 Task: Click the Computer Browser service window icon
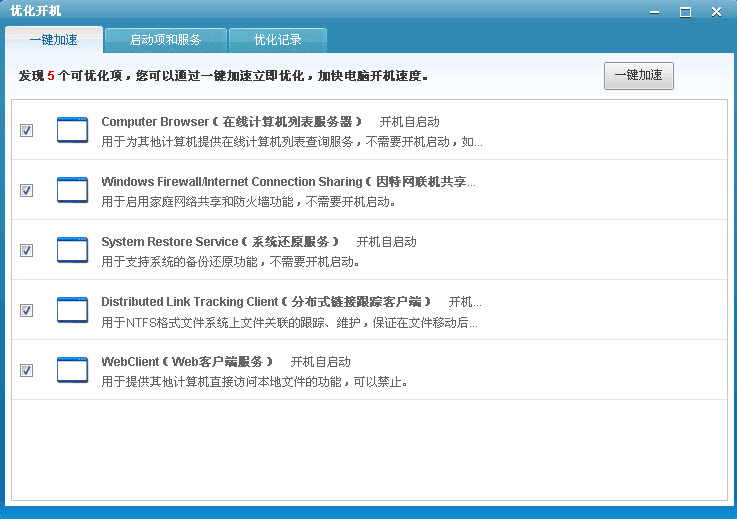(x=72, y=130)
